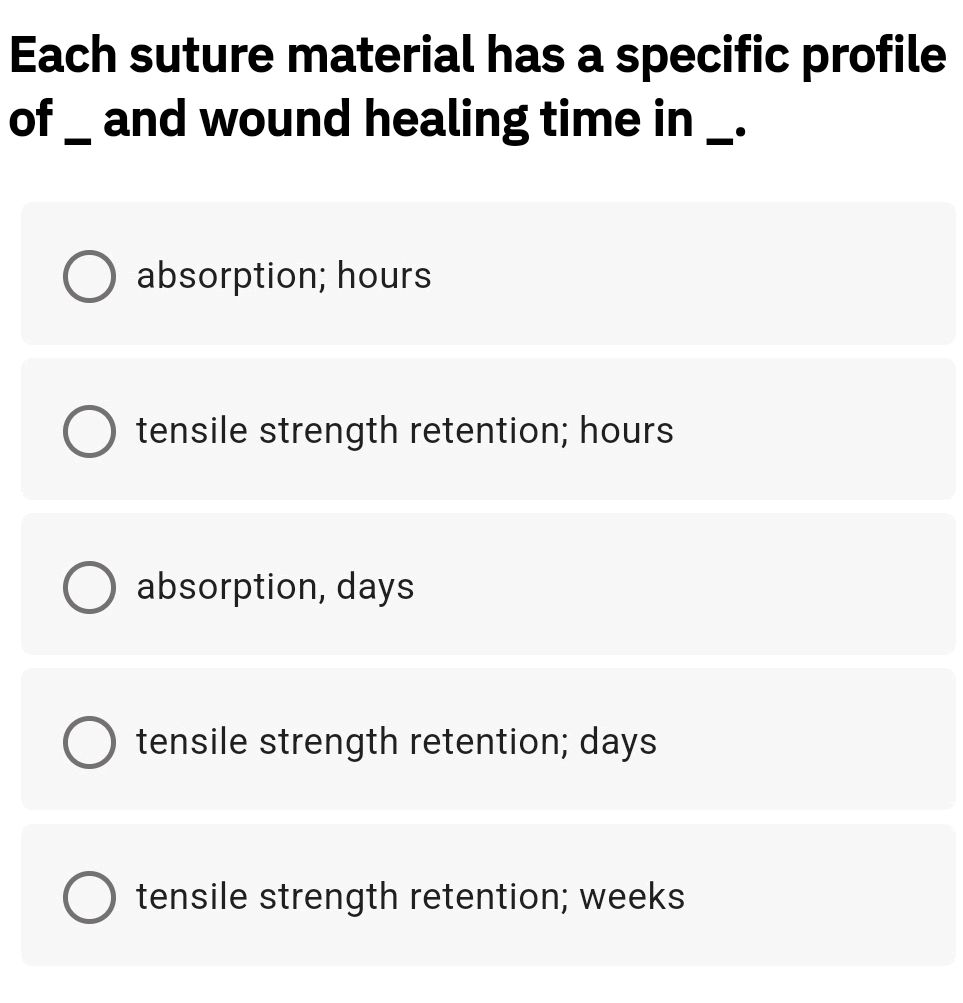This screenshot has height=1003, width=963.
Task: Click the text 'absorption; hours'
Action: 284,276
